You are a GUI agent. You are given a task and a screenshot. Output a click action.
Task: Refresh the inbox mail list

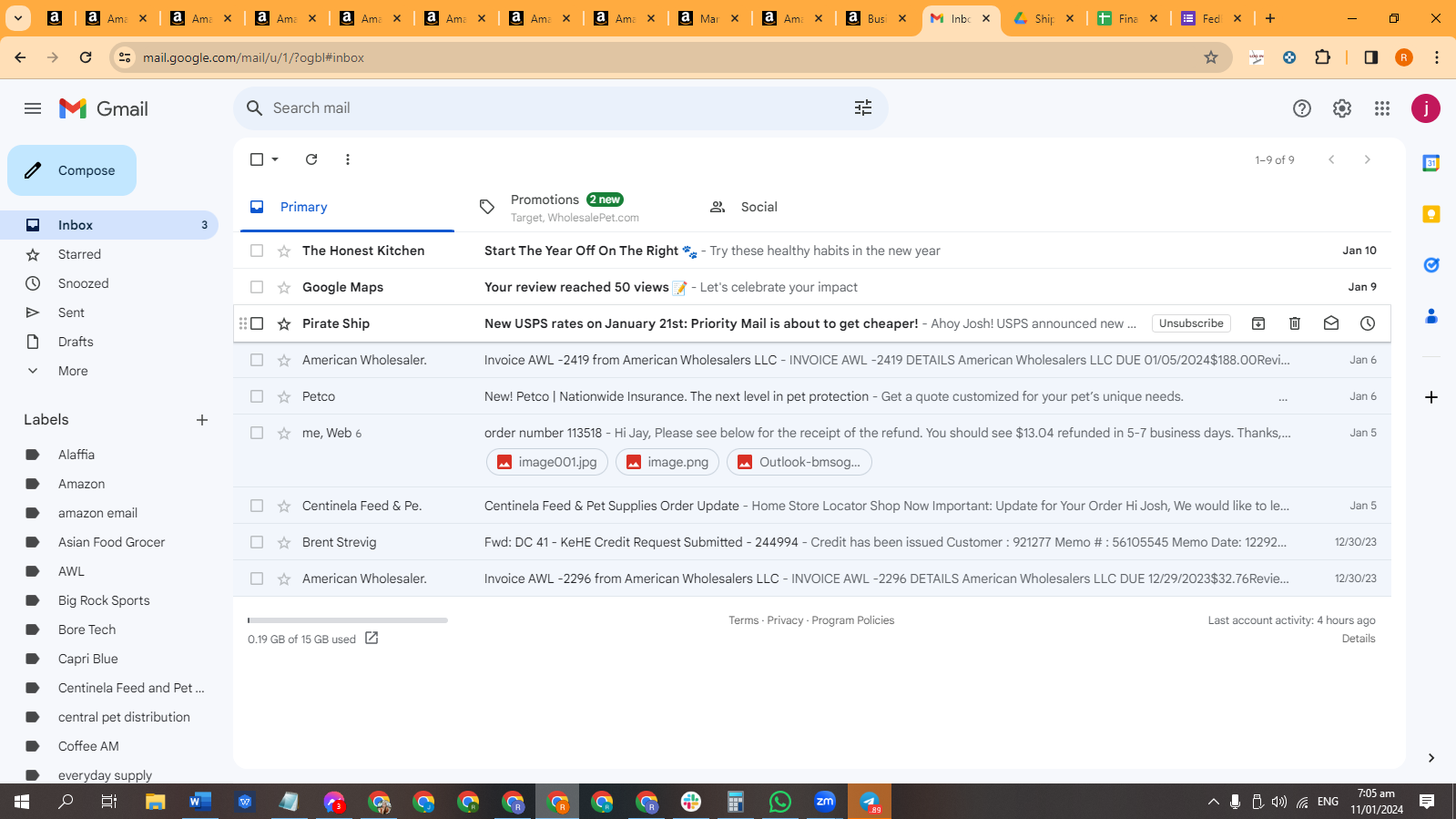coord(311,159)
